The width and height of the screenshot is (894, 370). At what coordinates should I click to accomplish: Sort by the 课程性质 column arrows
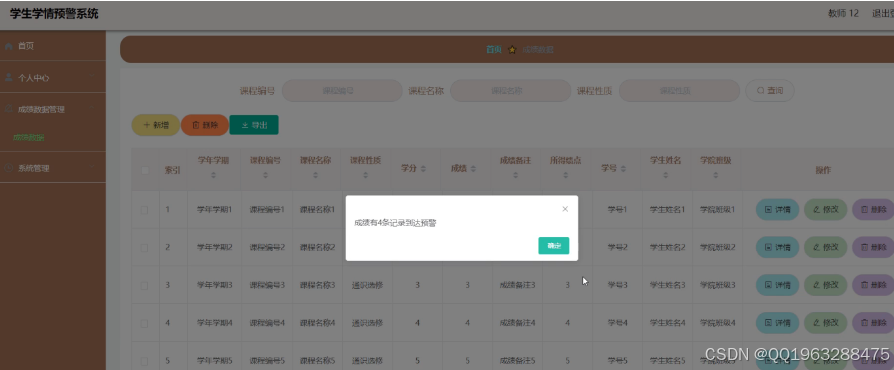click(x=365, y=176)
